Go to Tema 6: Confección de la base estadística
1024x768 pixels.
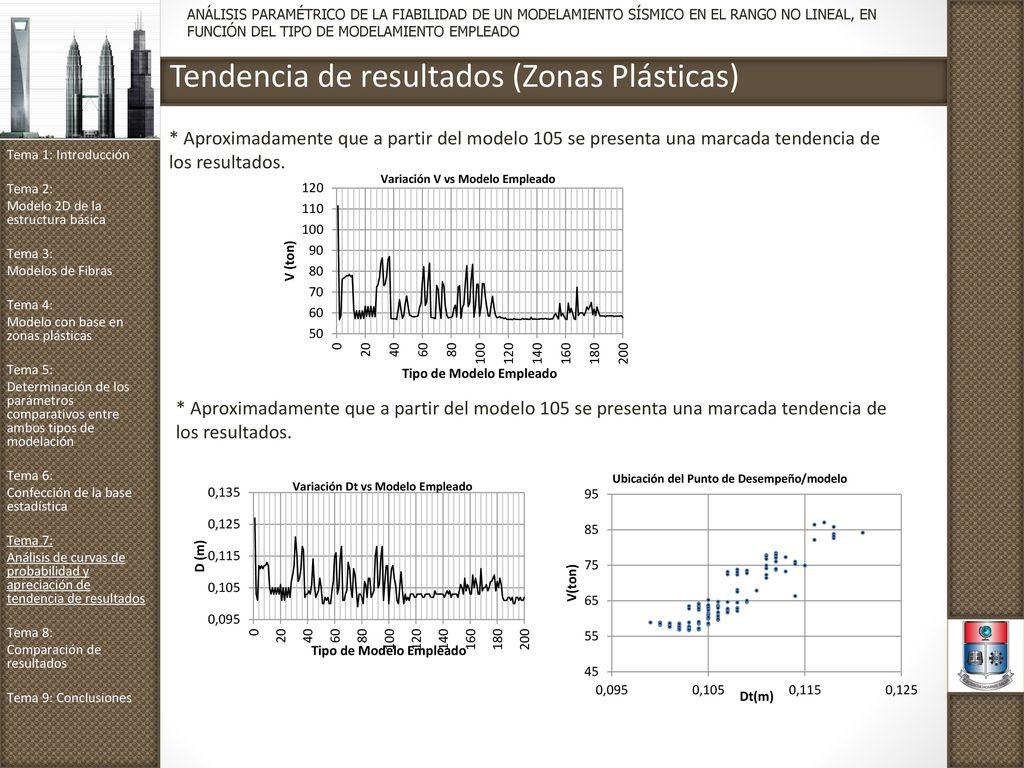point(69,491)
